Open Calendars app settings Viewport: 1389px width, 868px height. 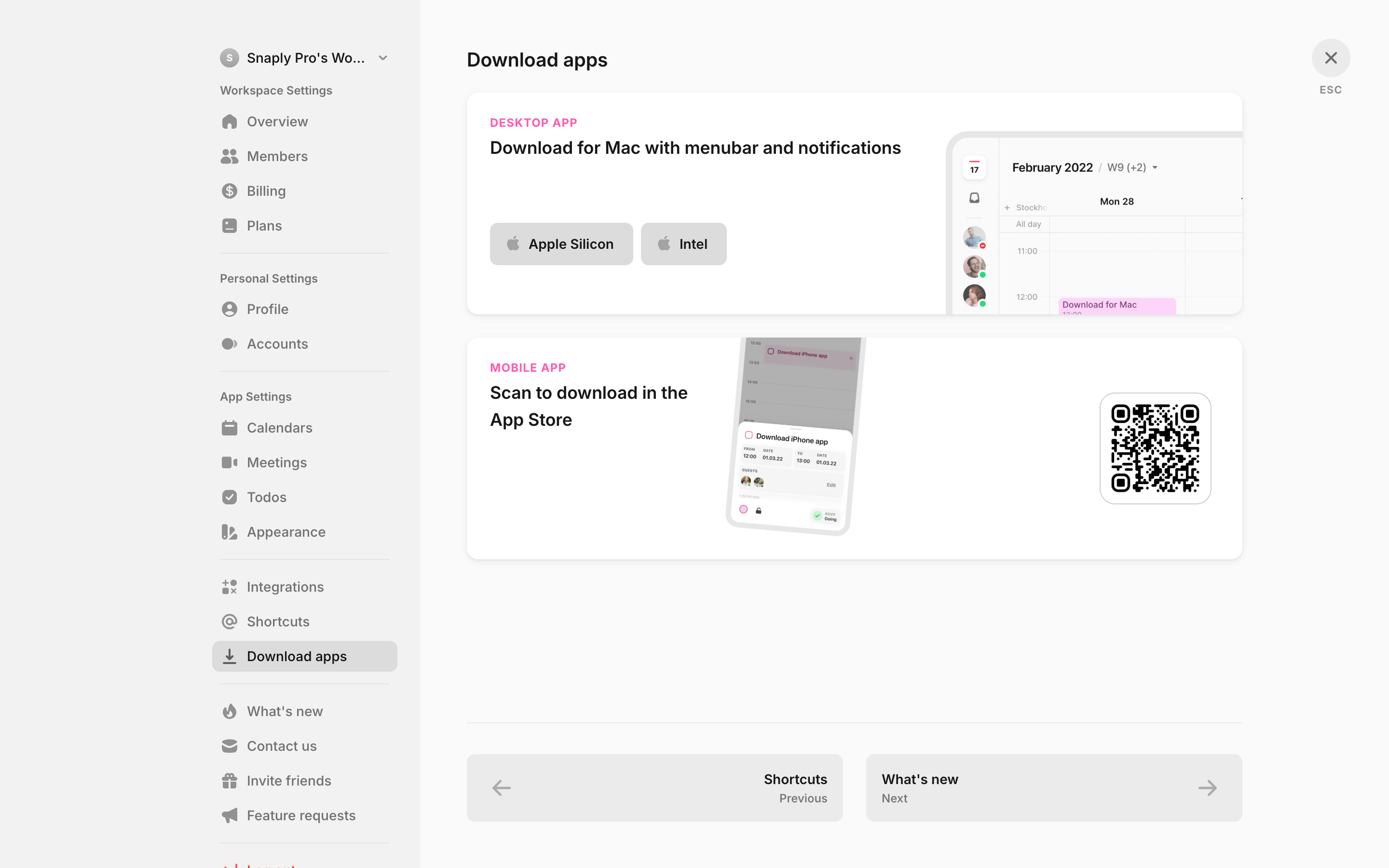click(x=304, y=428)
